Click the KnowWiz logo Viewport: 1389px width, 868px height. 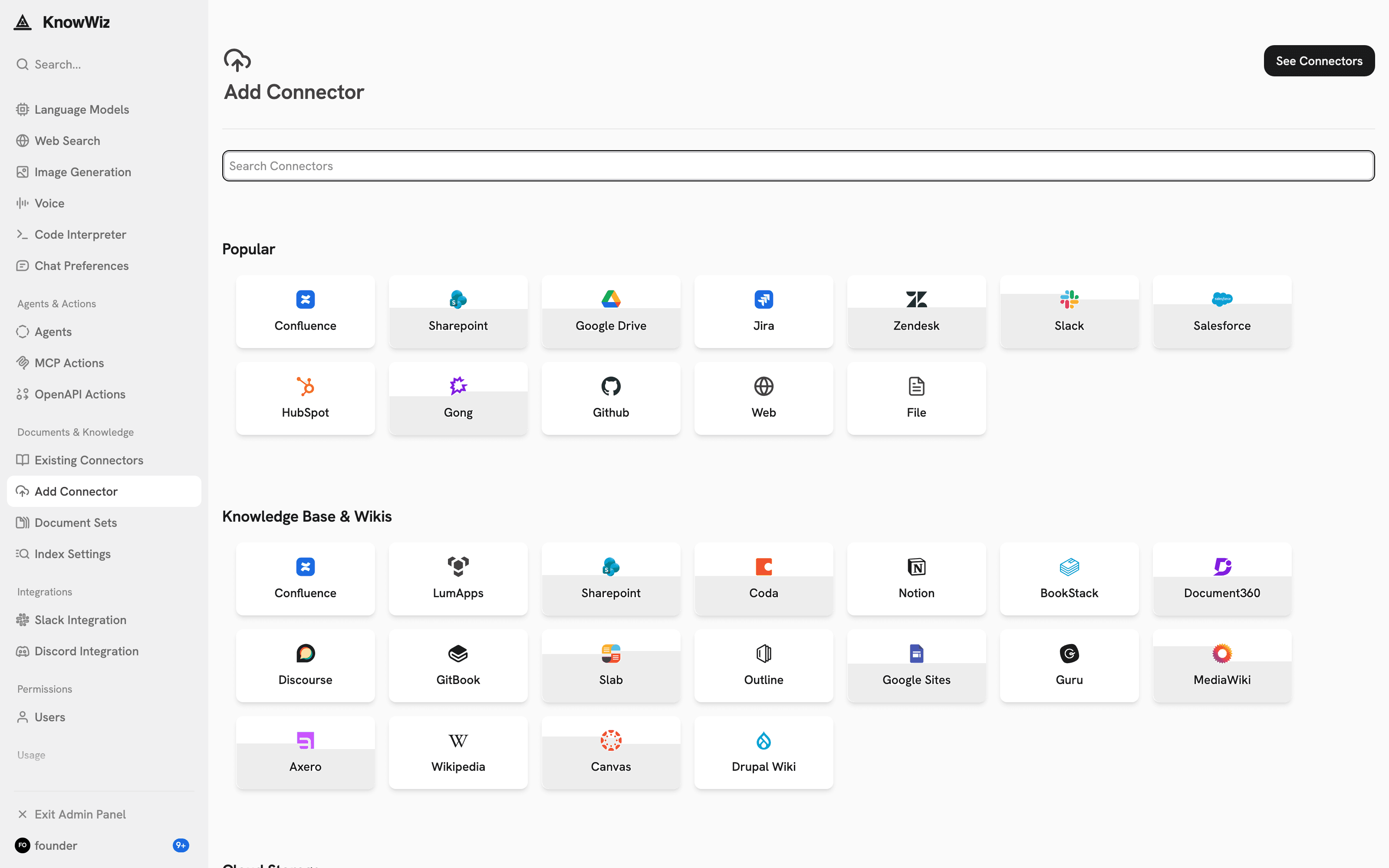[61, 23]
